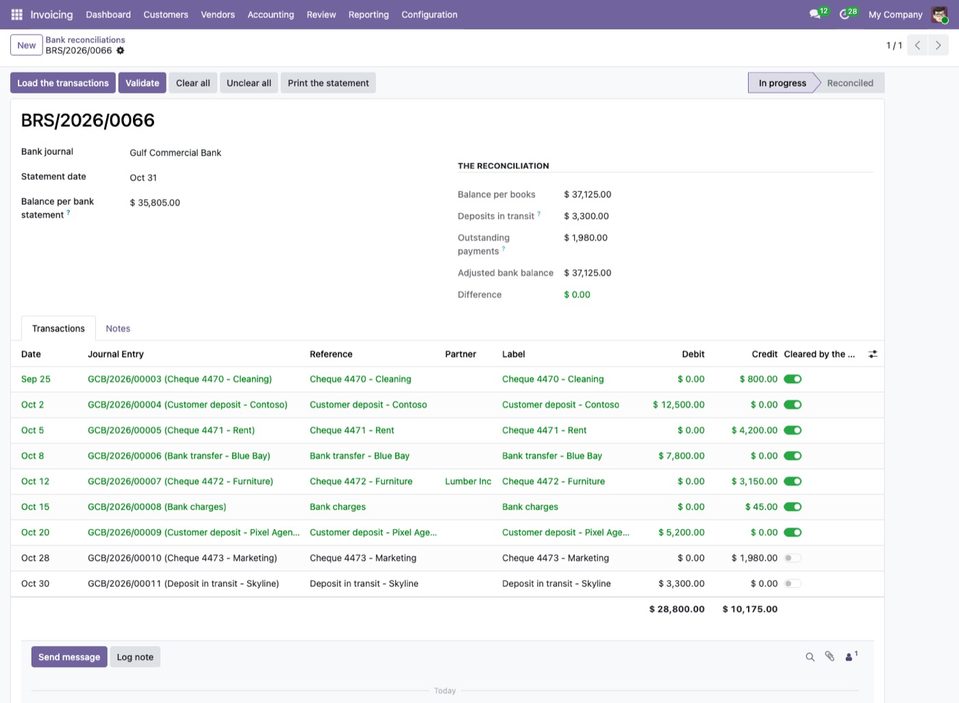Set status to Reconciled in status bar
Image resolution: width=959 pixels, height=703 pixels.
pyautogui.click(x=850, y=83)
